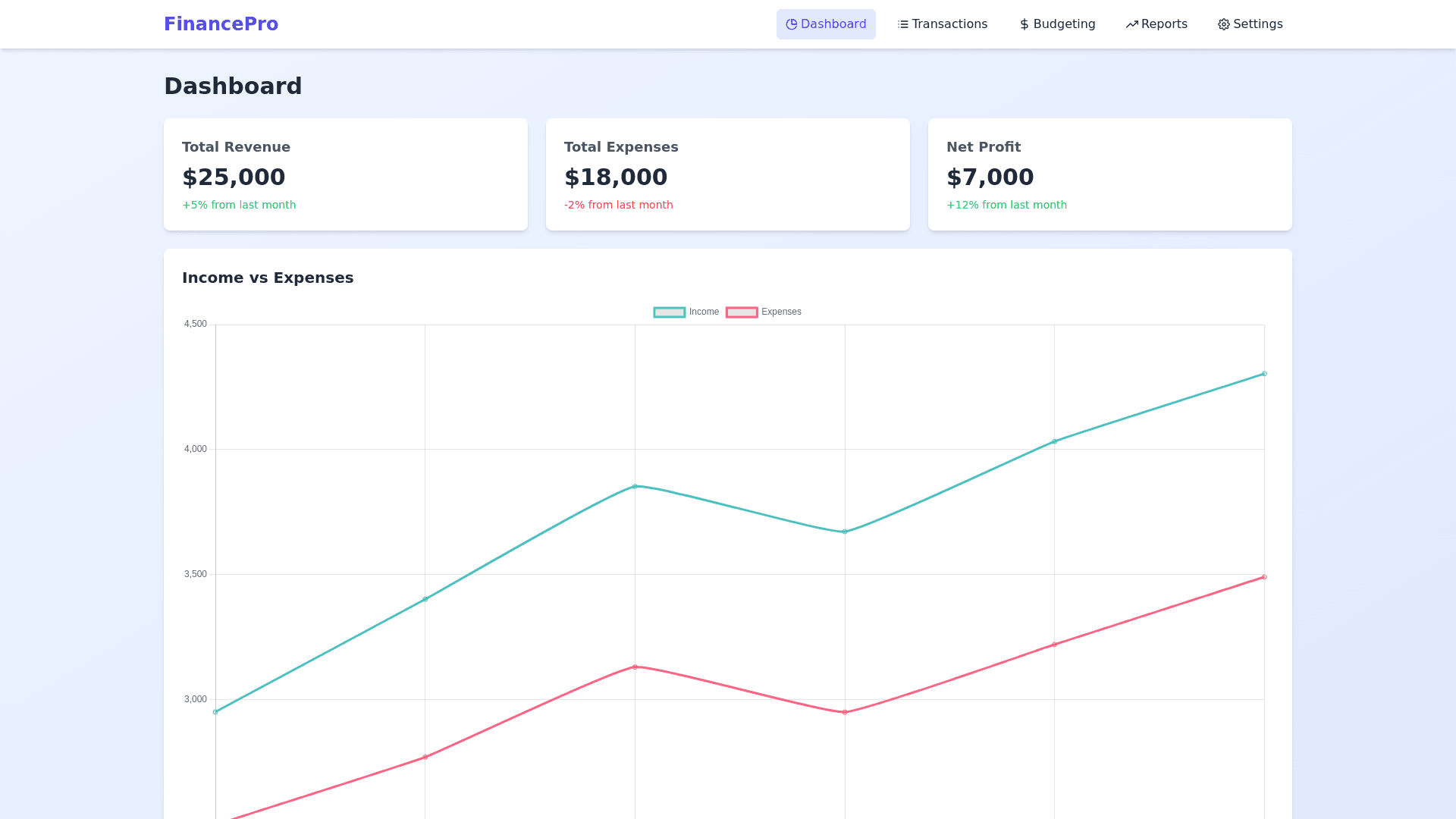Screen dimensions: 1456x819
Task: Click the highest Income data point
Action: [1264, 374]
